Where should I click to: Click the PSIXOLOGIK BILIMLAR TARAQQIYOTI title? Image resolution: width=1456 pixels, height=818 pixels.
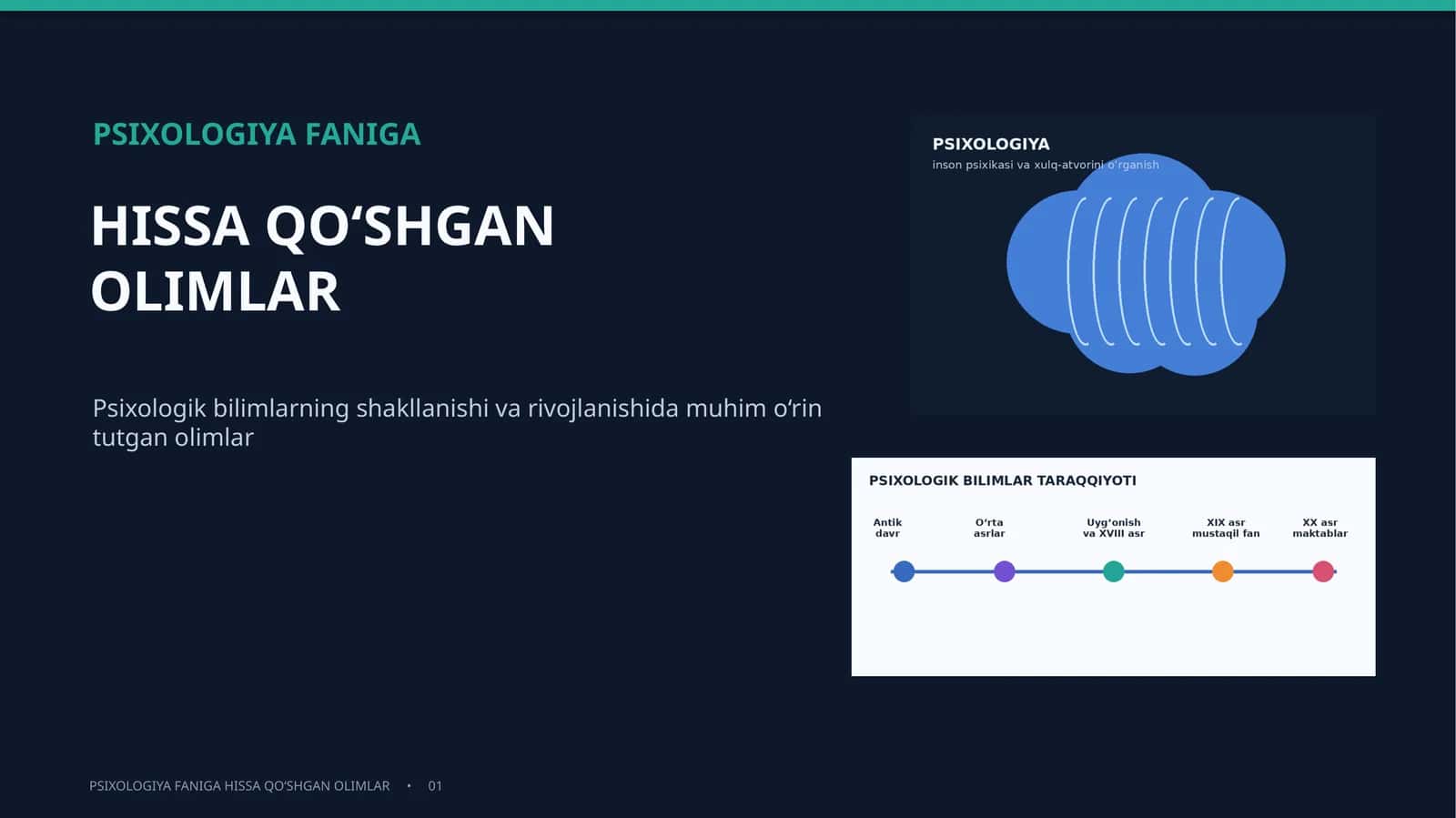[x=1003, y=480]
